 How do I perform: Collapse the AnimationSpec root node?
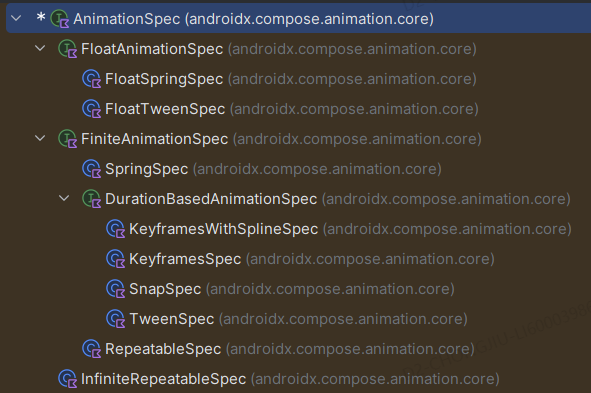[x=16, y=18]
